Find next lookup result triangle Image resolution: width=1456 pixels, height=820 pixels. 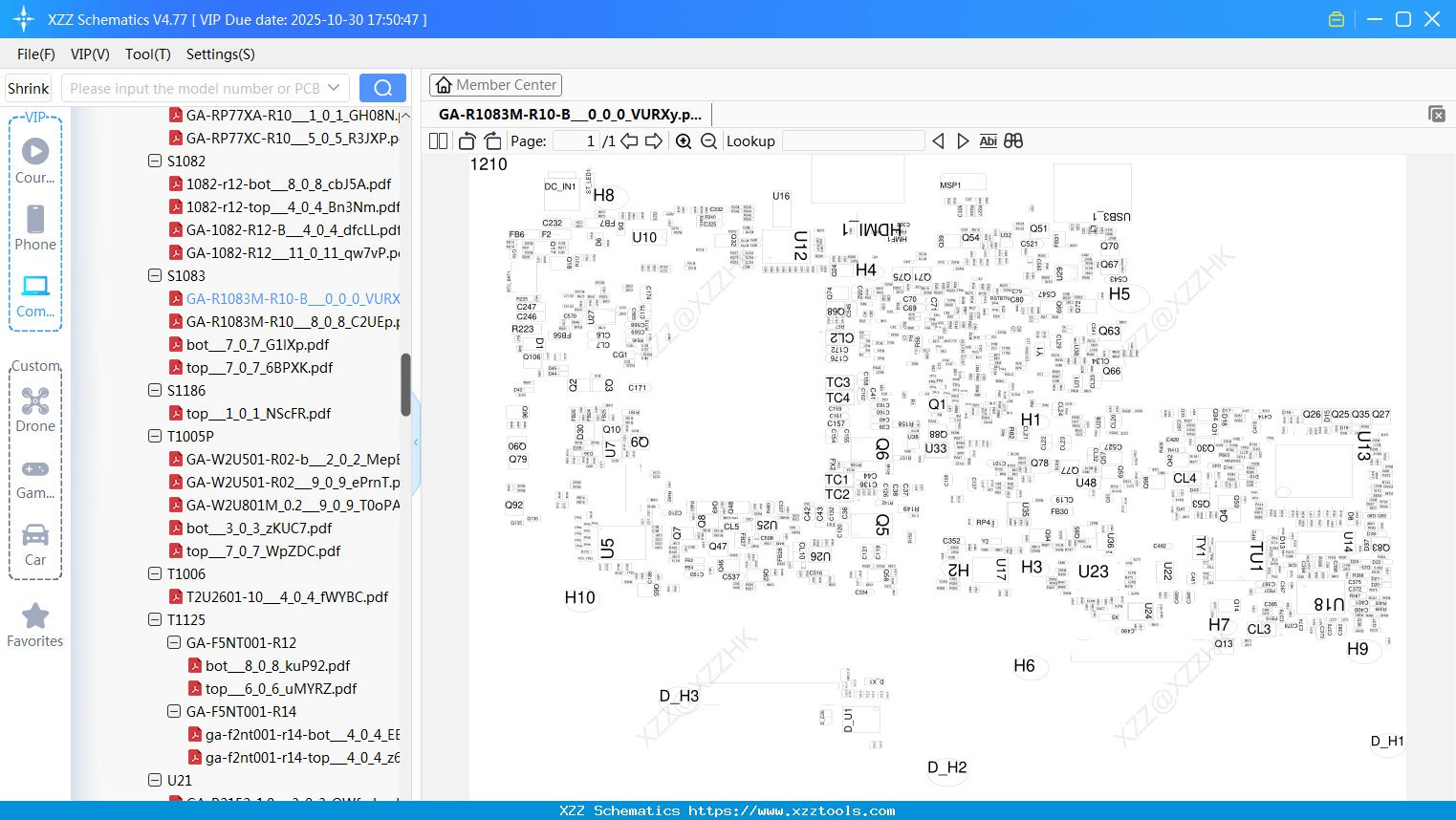[963, 141]
